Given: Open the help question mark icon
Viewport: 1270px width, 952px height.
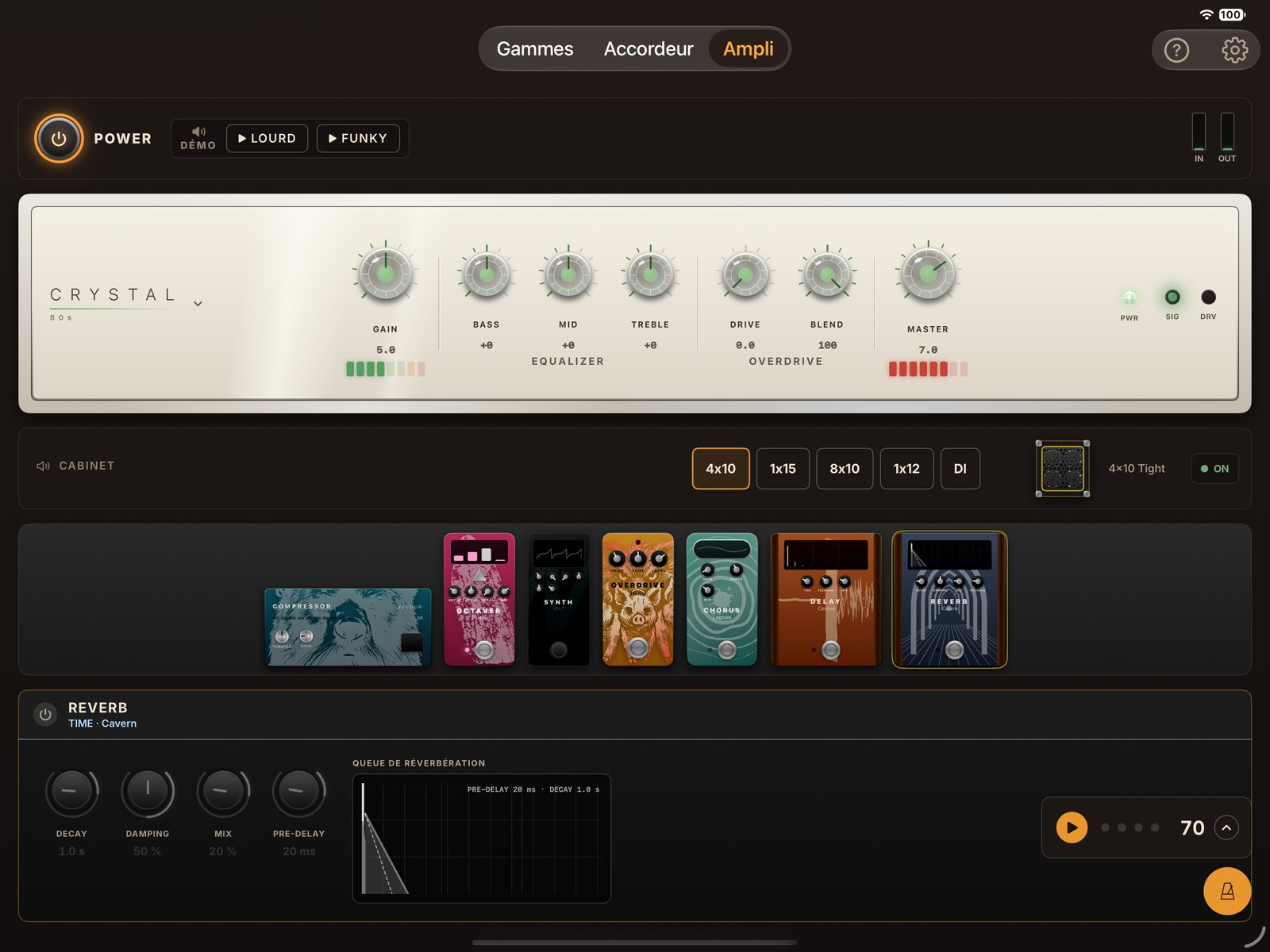Looking at the screenshot, I should [1176, 51].
